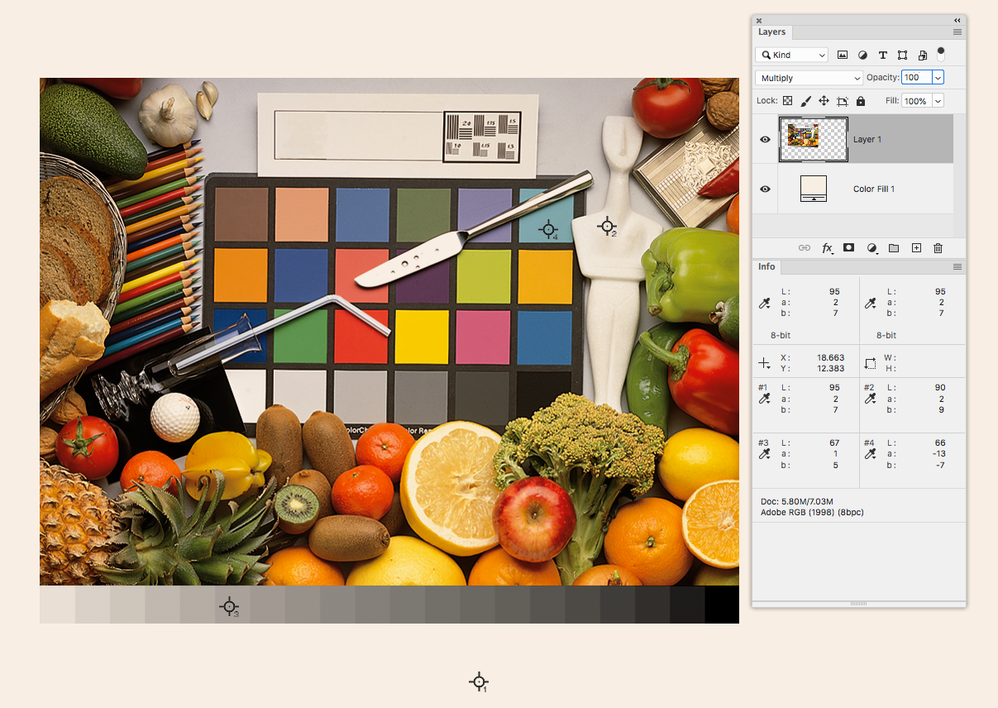
Task: Click the yellow patch on the color chart
Action: pos(421,337)
